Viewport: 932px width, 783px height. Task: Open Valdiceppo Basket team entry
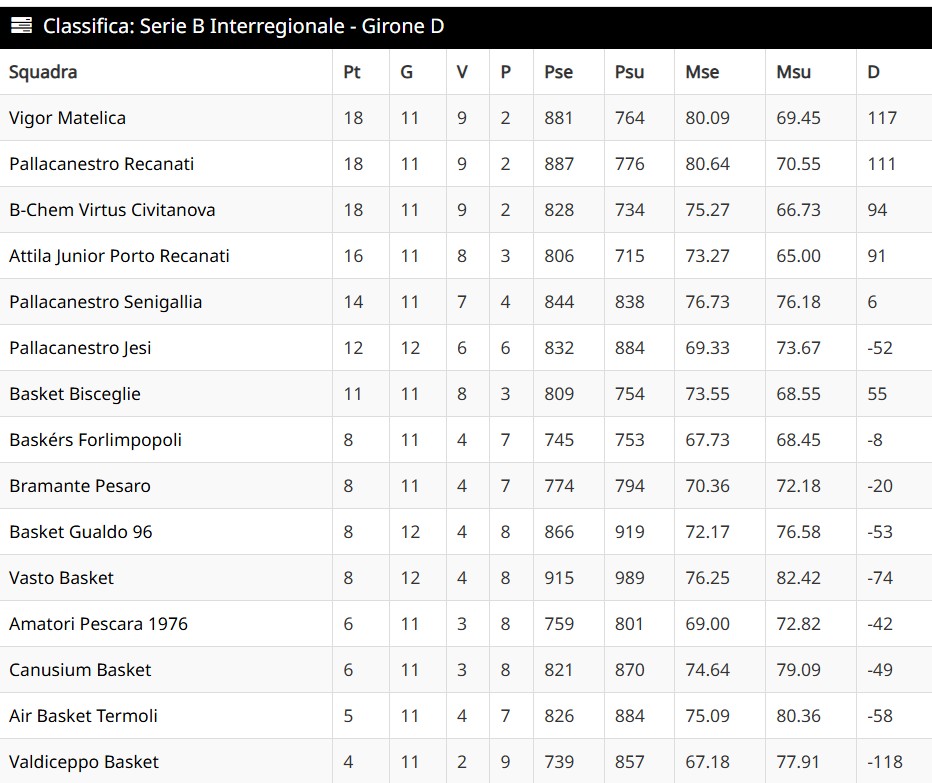click(83, 762)
